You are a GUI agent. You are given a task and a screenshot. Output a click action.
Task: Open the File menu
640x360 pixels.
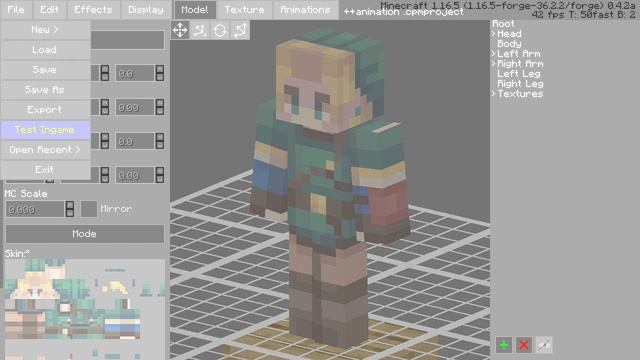coord(16,10)
